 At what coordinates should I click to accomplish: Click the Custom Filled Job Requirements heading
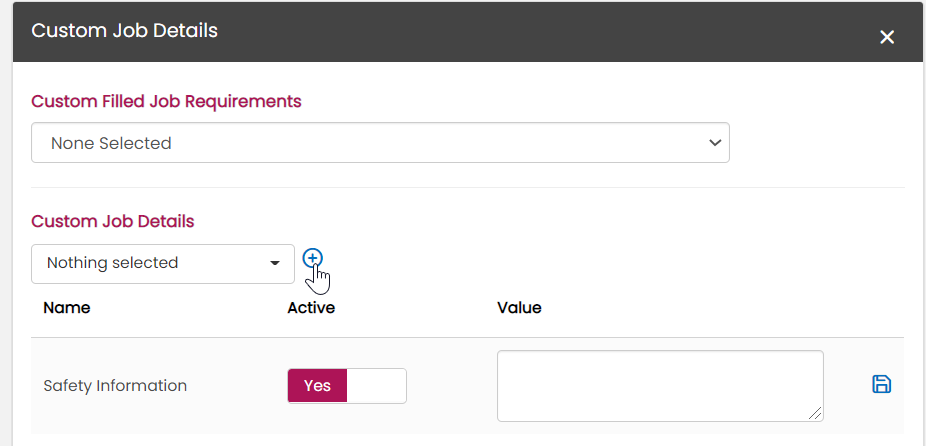(166, 101)
